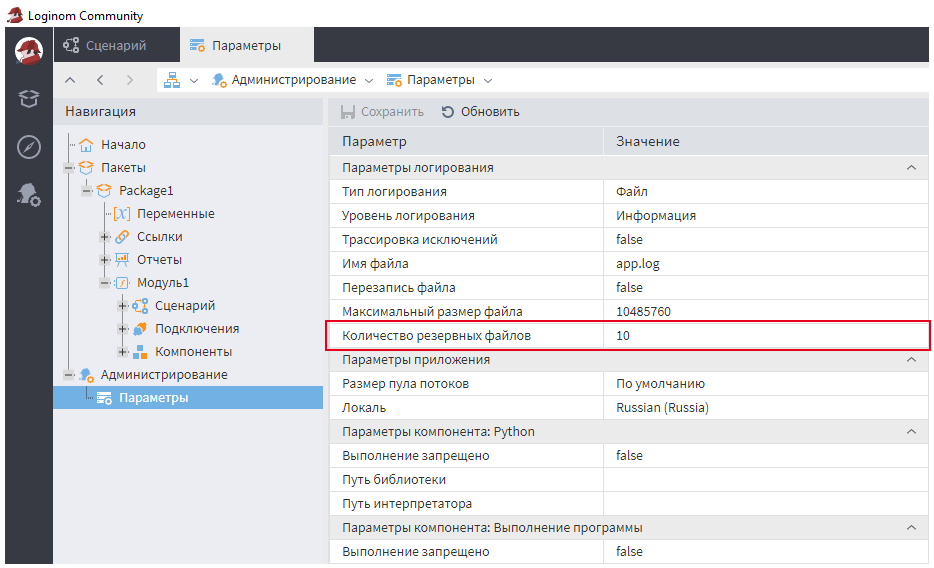Select Package1 tree item
Viewport: 934px width, 568px height.
[146, 191]
